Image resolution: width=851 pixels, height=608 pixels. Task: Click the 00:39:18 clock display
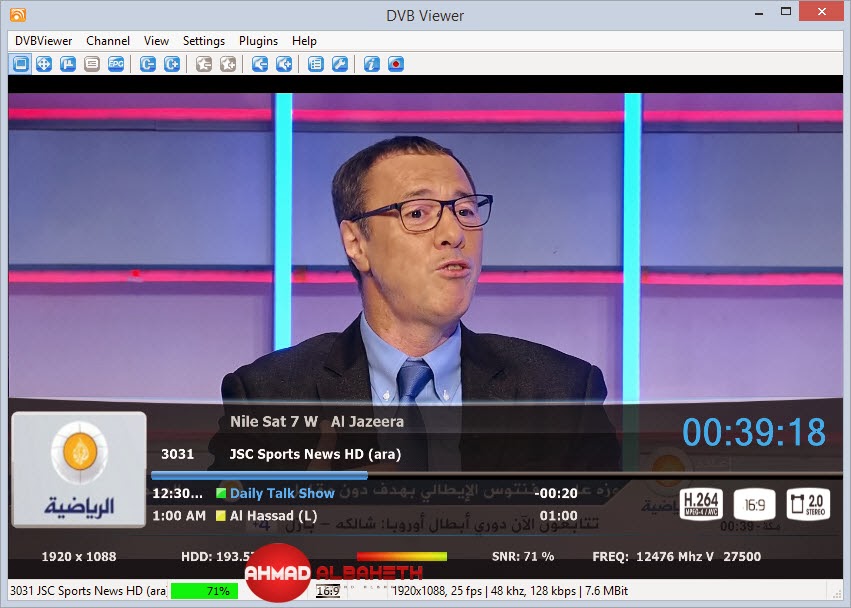point(754,432)
